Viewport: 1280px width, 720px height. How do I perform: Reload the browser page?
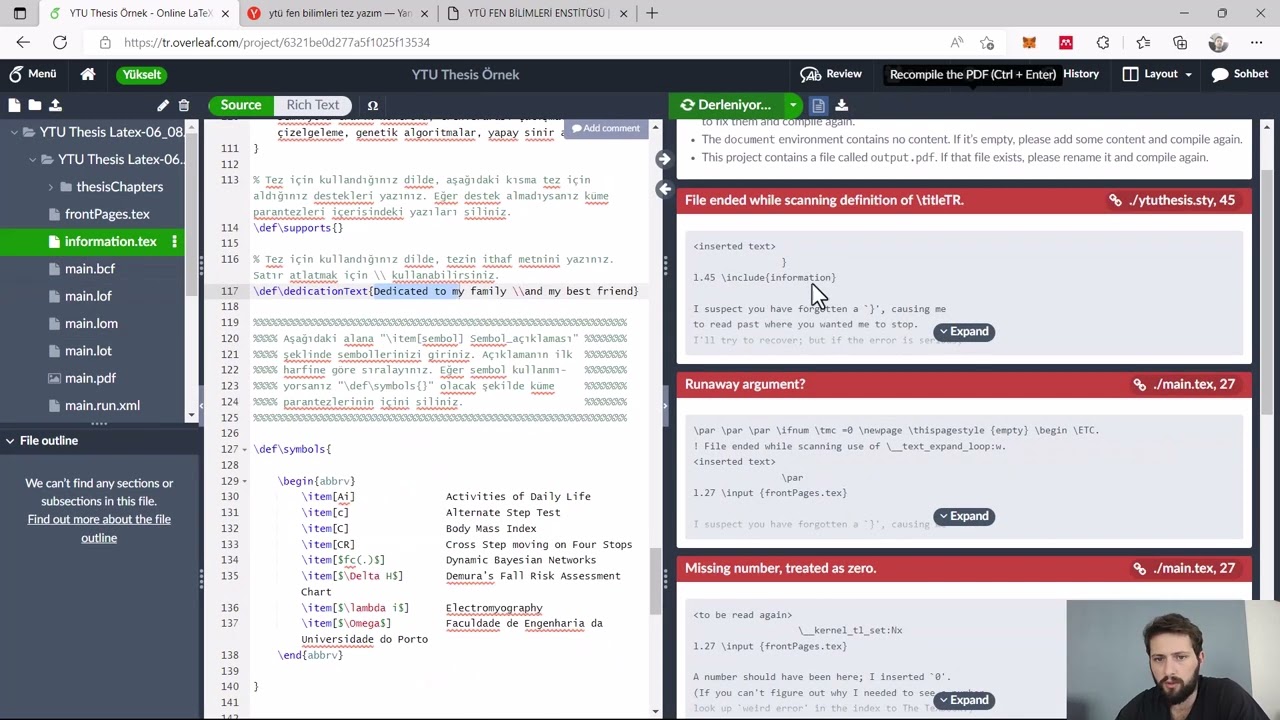pyautogui.click(x=60, y=42)
